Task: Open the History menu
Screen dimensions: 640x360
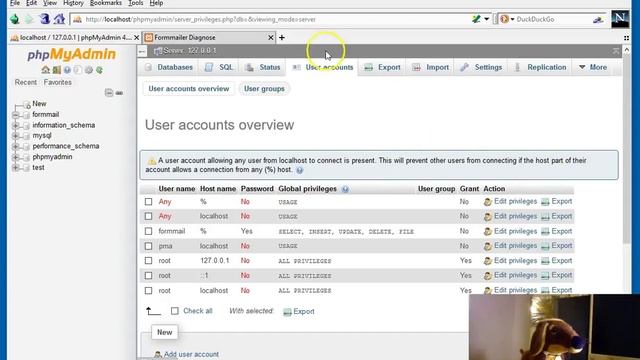Action: point(73,3)
